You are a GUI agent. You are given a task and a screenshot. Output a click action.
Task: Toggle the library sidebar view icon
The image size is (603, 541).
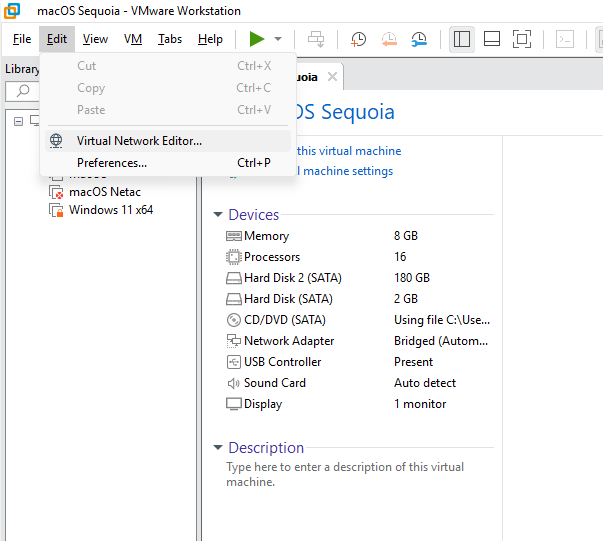click(461, 39)
